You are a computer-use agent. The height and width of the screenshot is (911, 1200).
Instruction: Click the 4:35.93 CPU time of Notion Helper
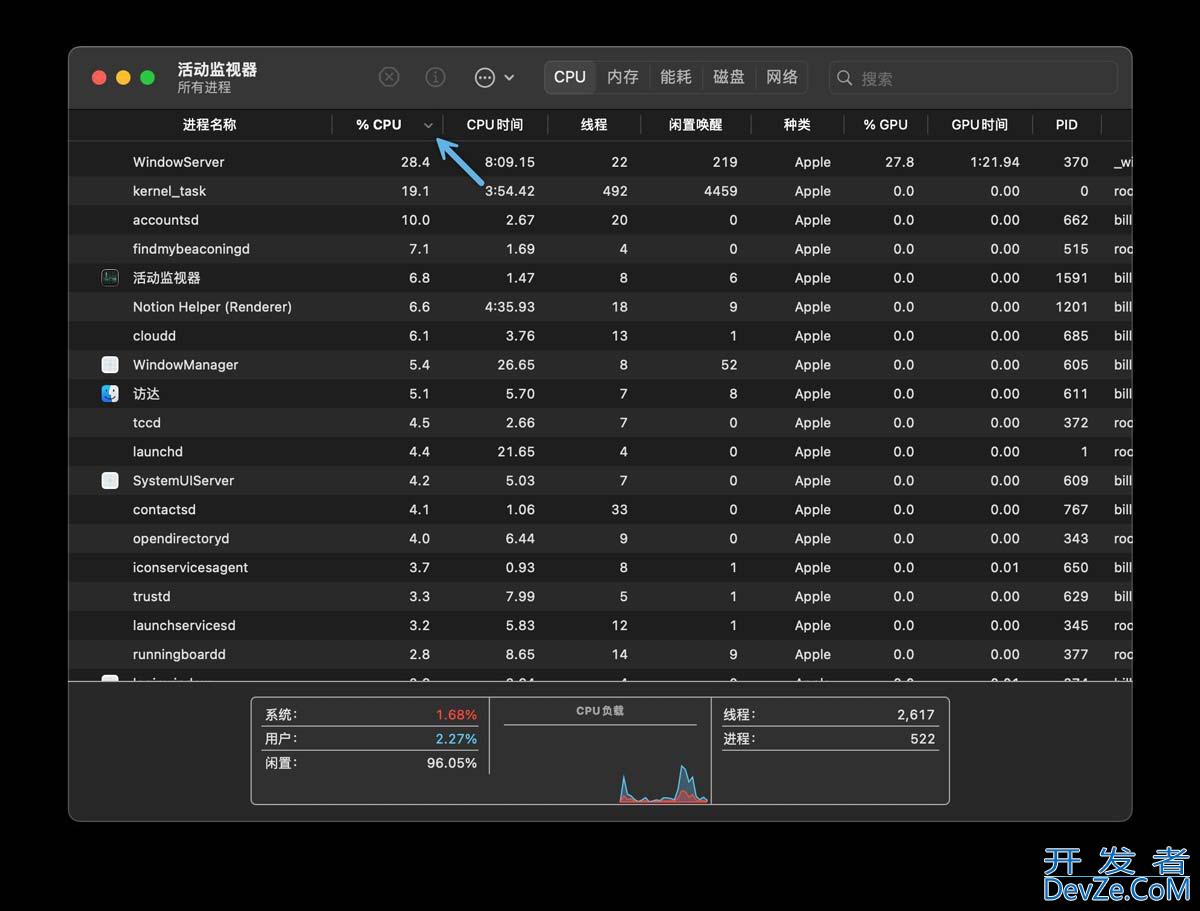click(510, 307)
